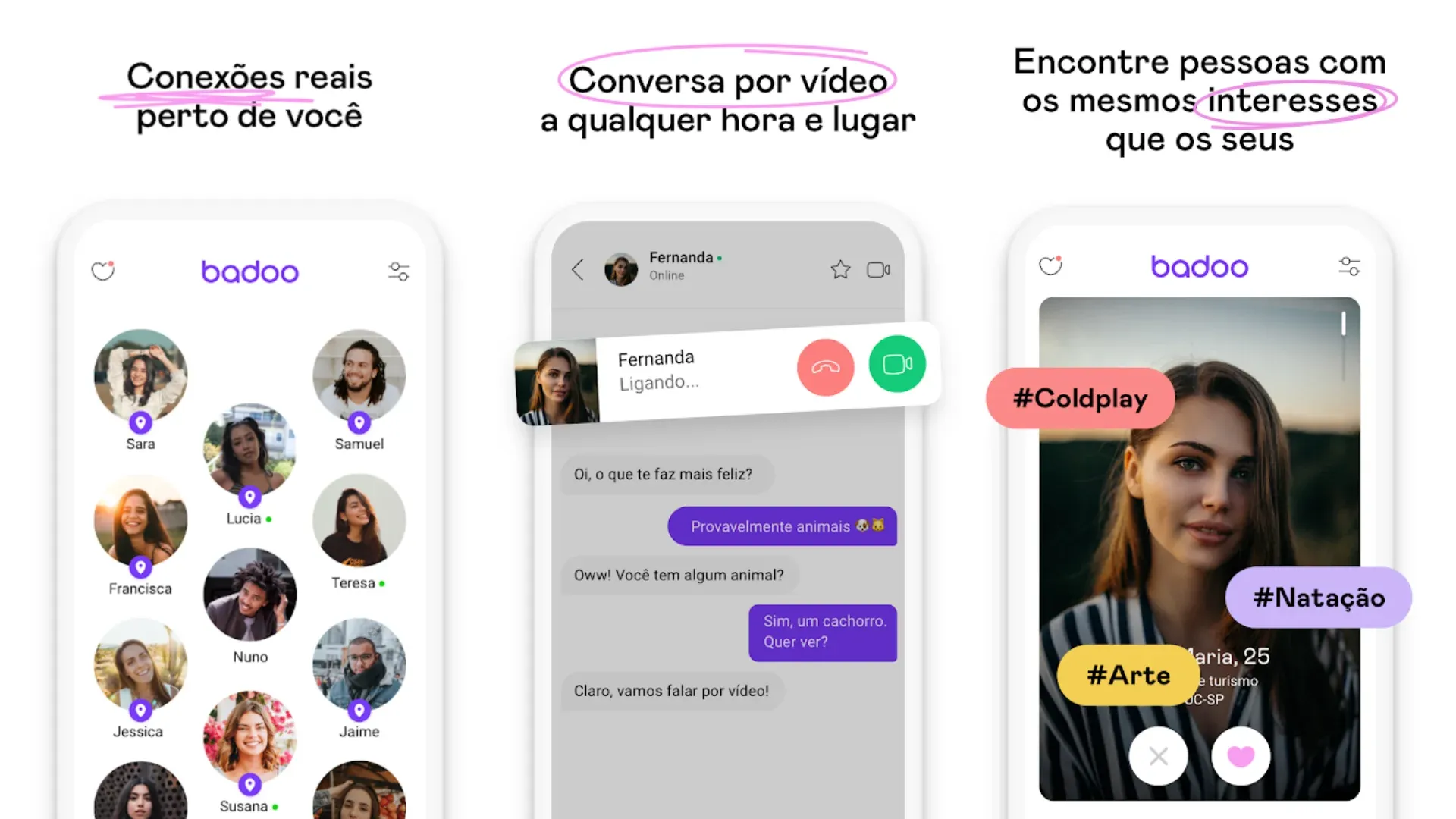The height and width of the screenshot is (819, 1456).
Task: Click the video camera icon in chat header
Action: 879,270
